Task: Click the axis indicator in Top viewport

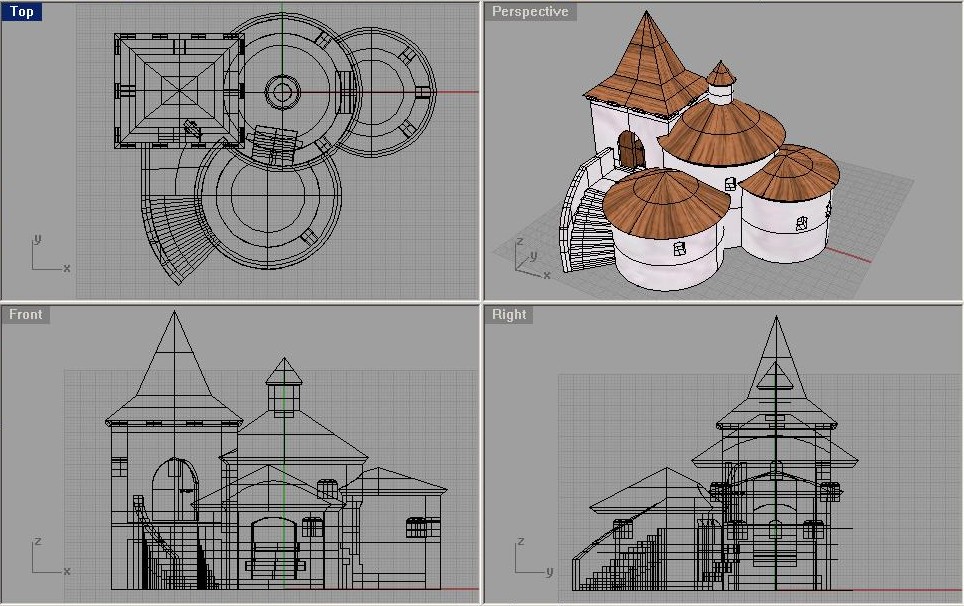Action: (x=50, y=253)
